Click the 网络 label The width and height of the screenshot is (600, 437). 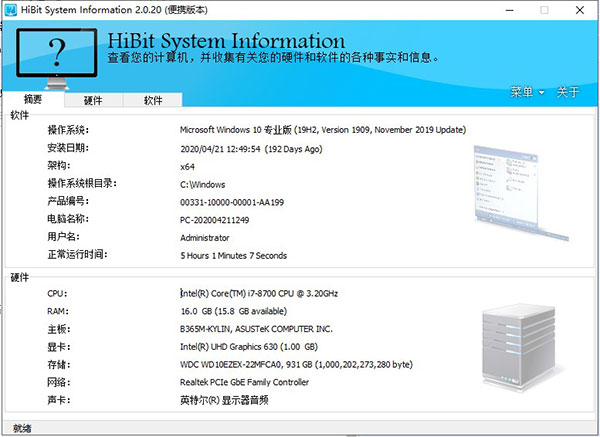pos(59,382)
